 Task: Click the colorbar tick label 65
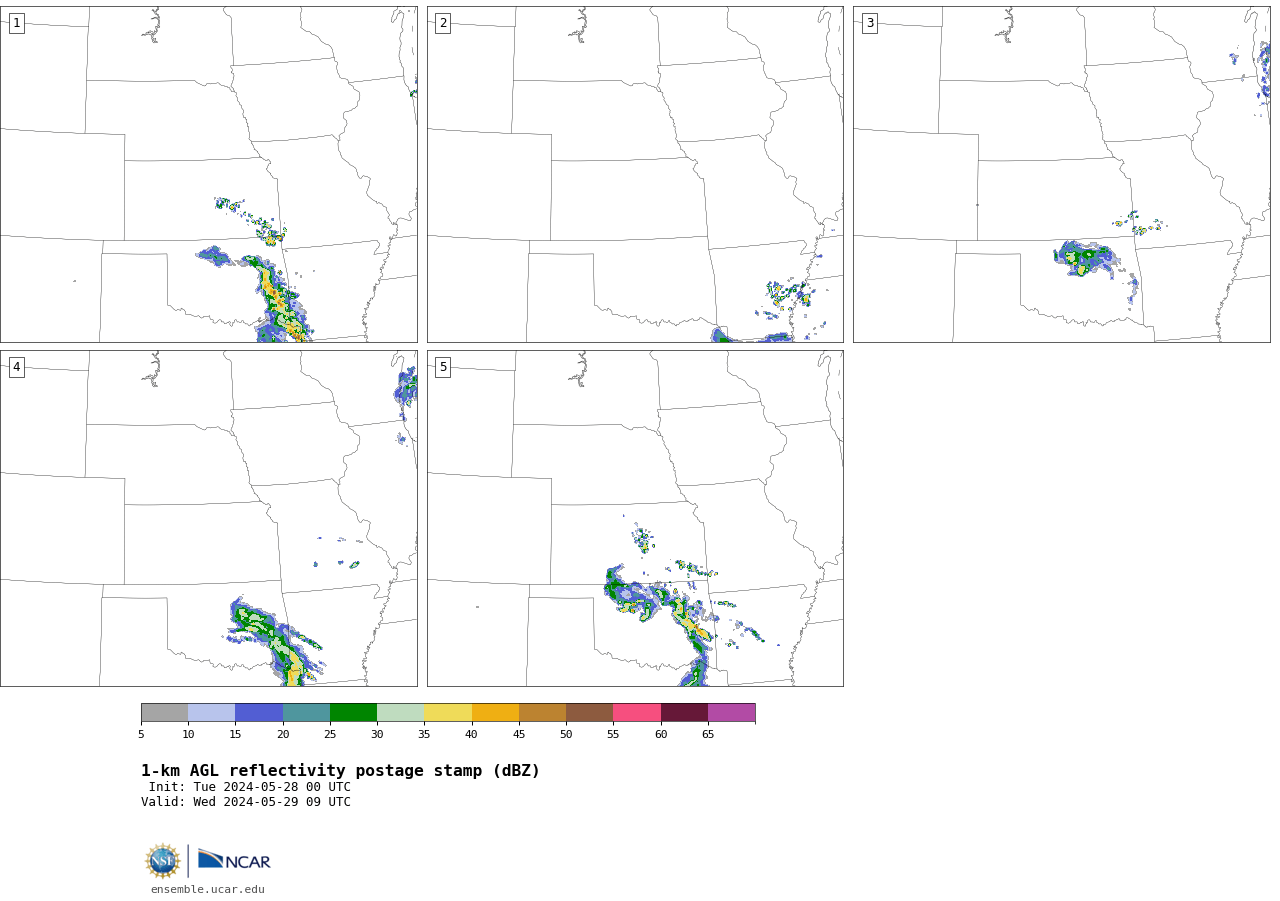coord(708,735)
